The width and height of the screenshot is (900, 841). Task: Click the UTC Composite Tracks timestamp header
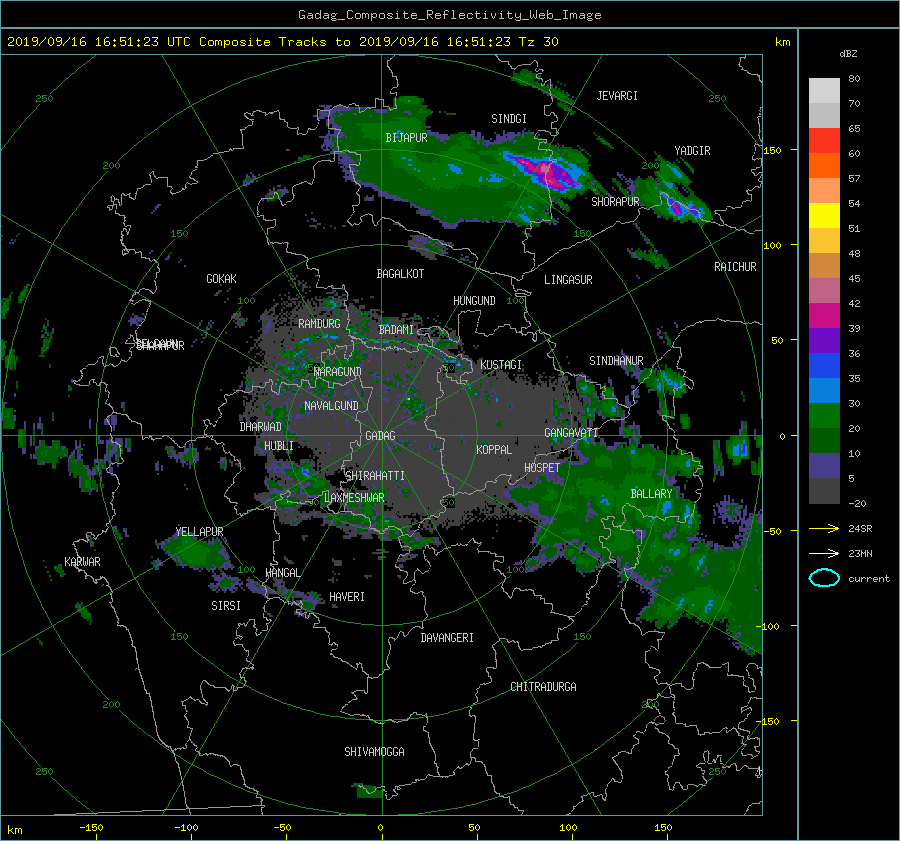coord(282,42)
